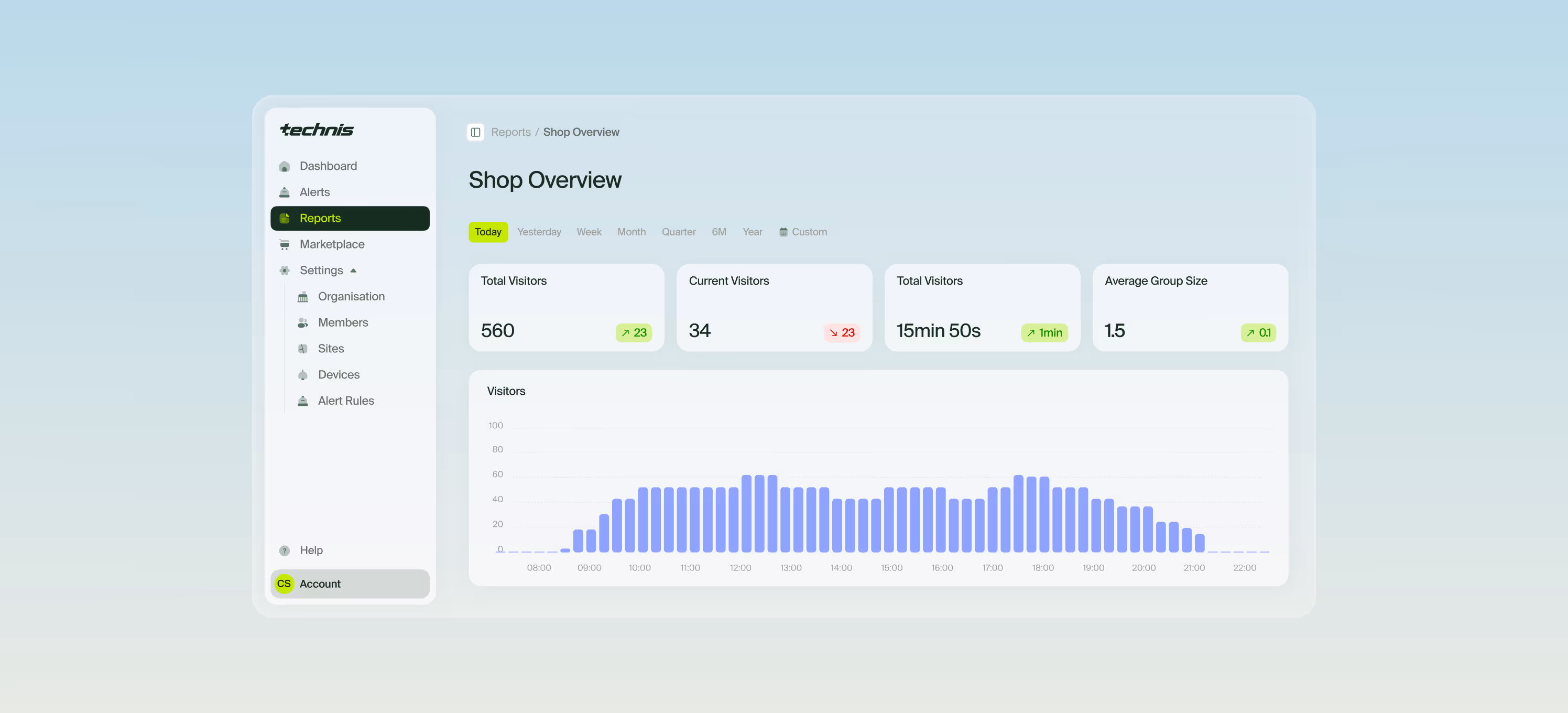Click the Marketplace cart icon
The height and width of the screenshot is (713, 1568).
(x=284, y=245)
